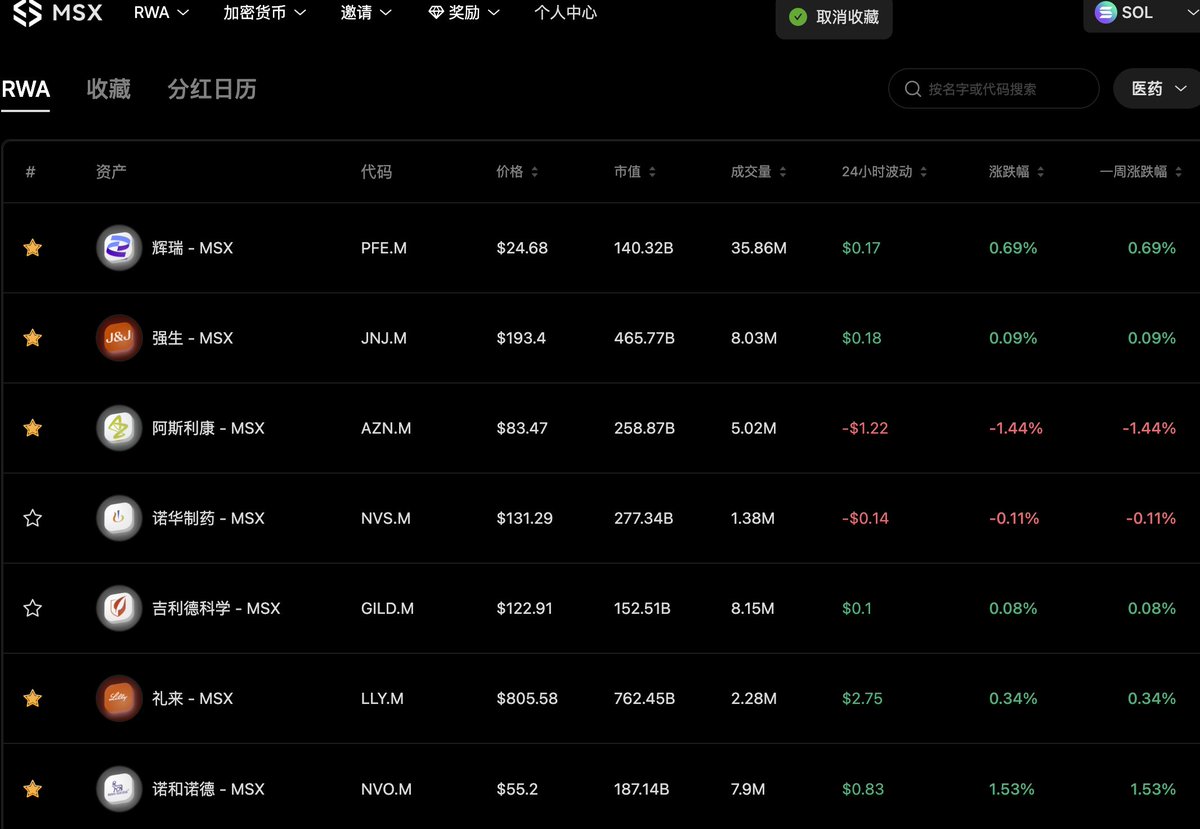
Task: Click the 代码 column header
Action: (376, 172)
